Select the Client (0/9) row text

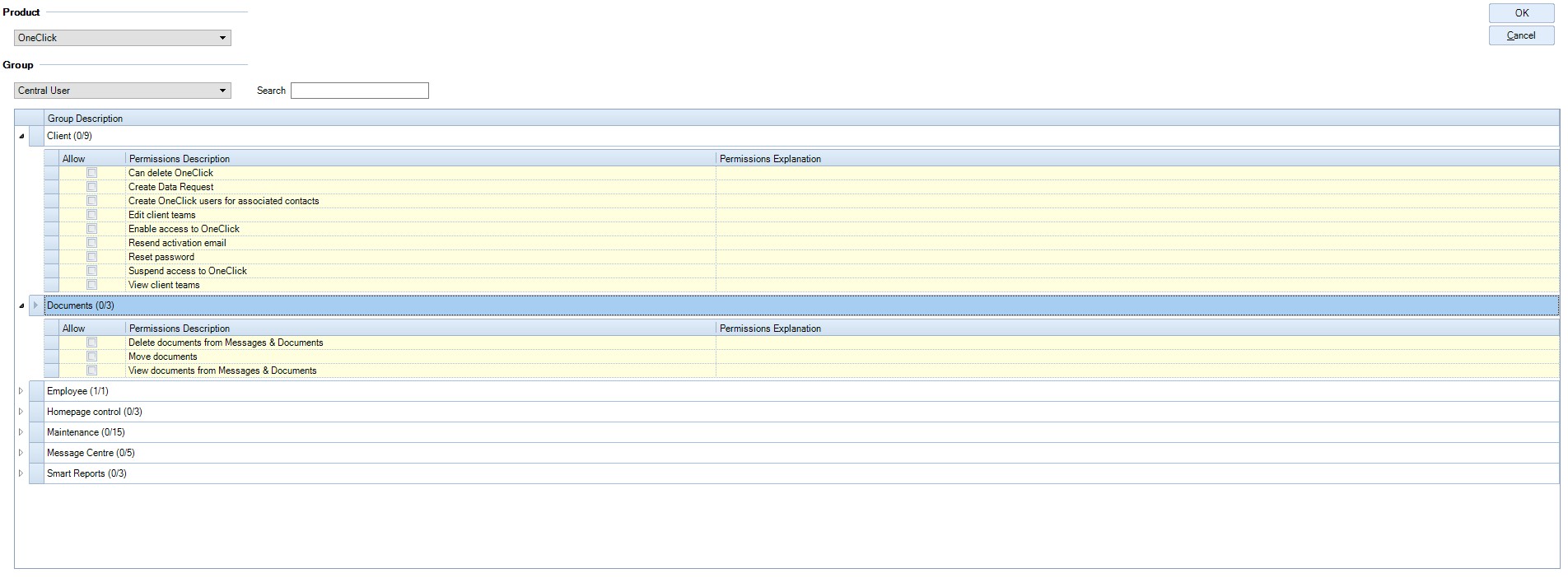[x=69, y=136]
